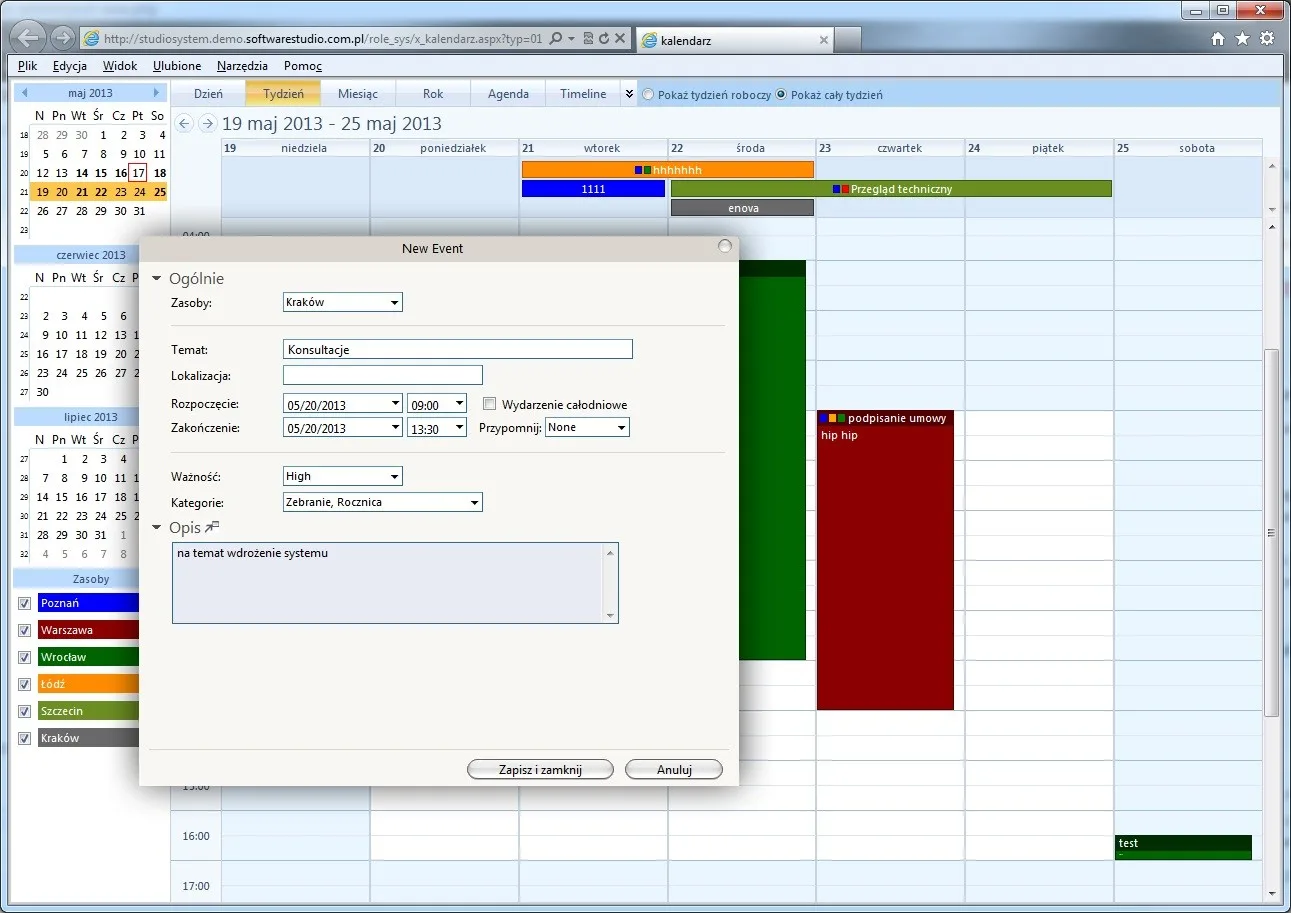Refresh page using address bar icon
The image size is (1291, 913).
604,39
